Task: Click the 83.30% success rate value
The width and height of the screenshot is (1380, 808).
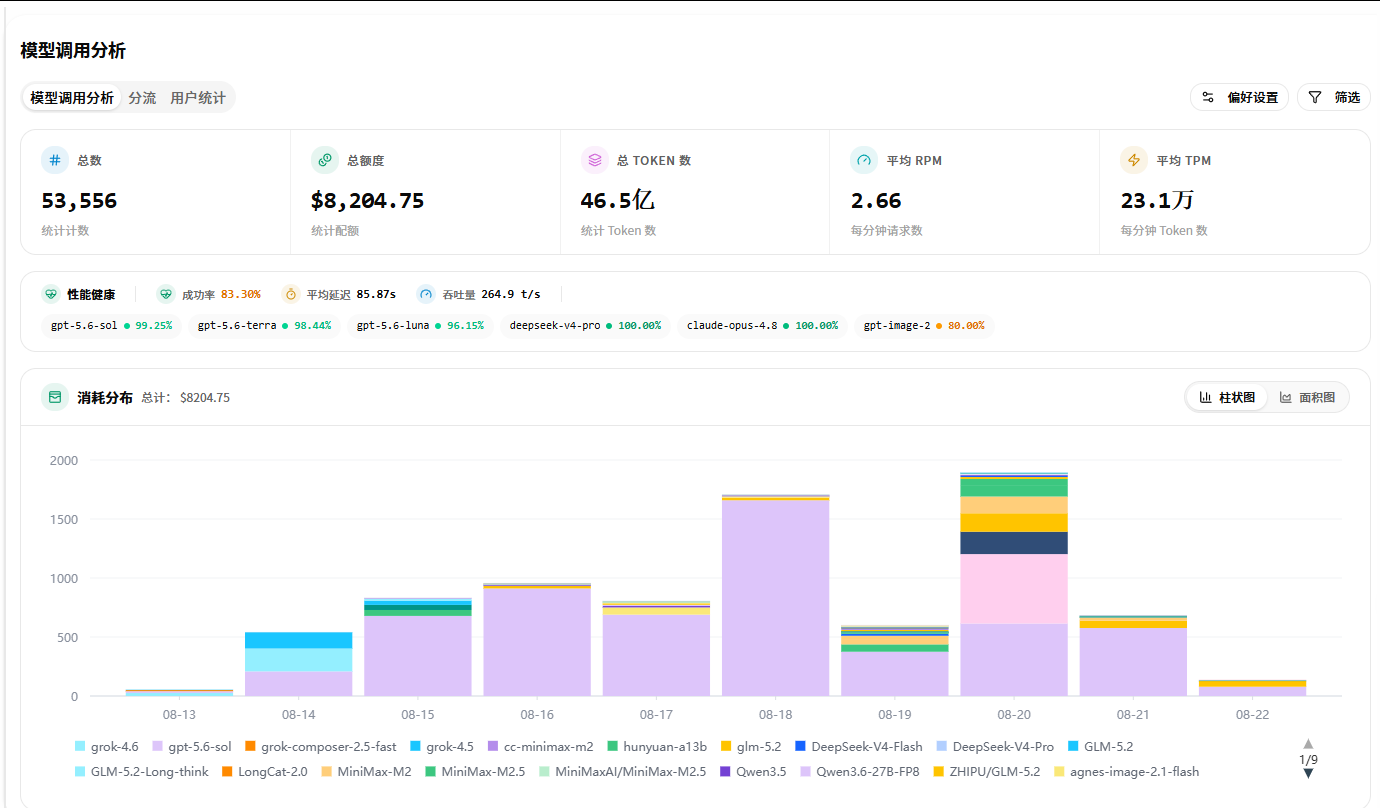Action: [241, 294]
